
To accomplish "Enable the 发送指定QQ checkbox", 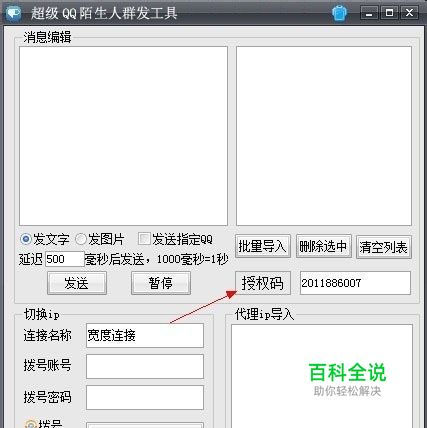I will click(x=144, y=239).
